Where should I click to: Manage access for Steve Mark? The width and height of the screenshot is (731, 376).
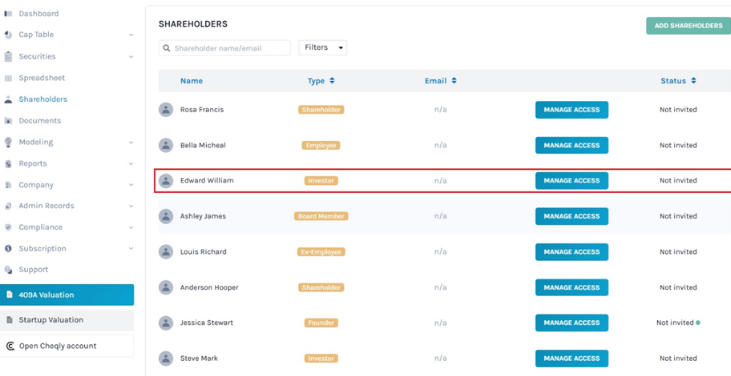[x=572, y=358]
